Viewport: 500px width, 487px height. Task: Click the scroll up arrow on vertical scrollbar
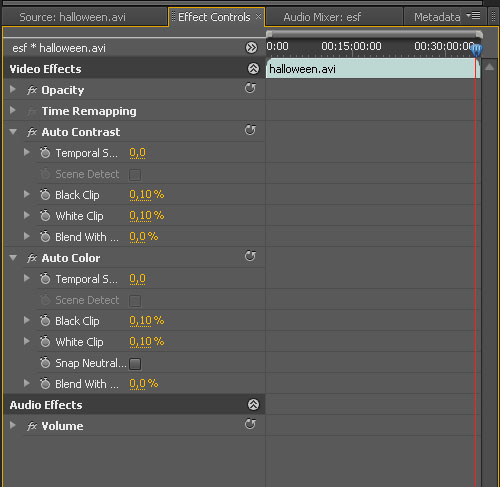[x=489, y=67]
